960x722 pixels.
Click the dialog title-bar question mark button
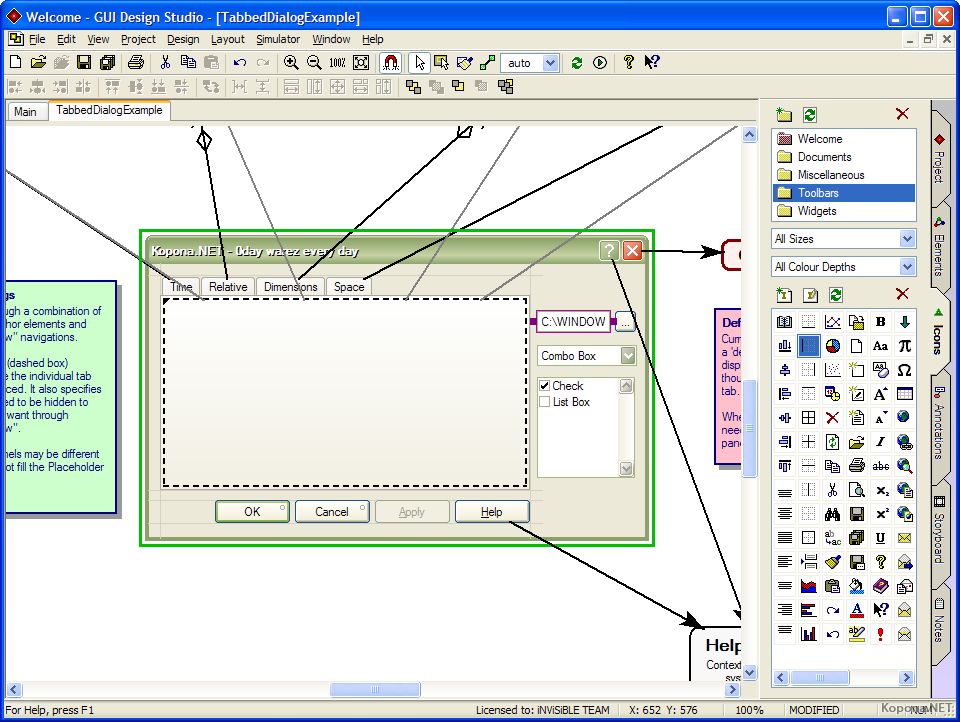tap(609, 250)
